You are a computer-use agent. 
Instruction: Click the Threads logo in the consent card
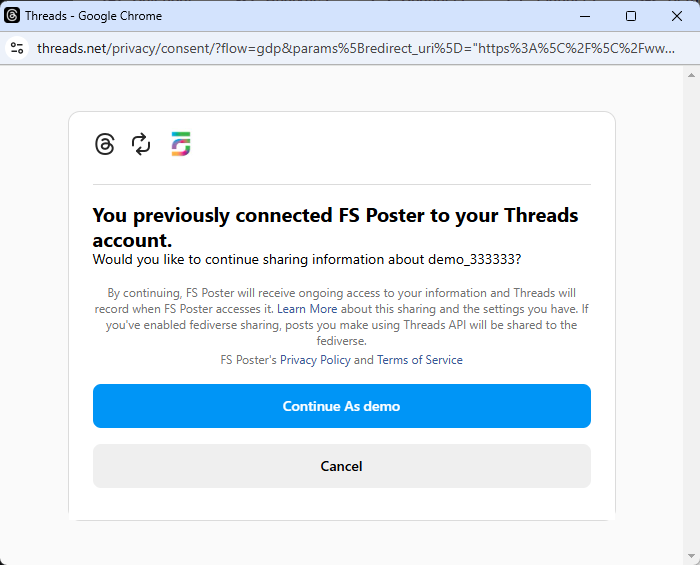105,144
